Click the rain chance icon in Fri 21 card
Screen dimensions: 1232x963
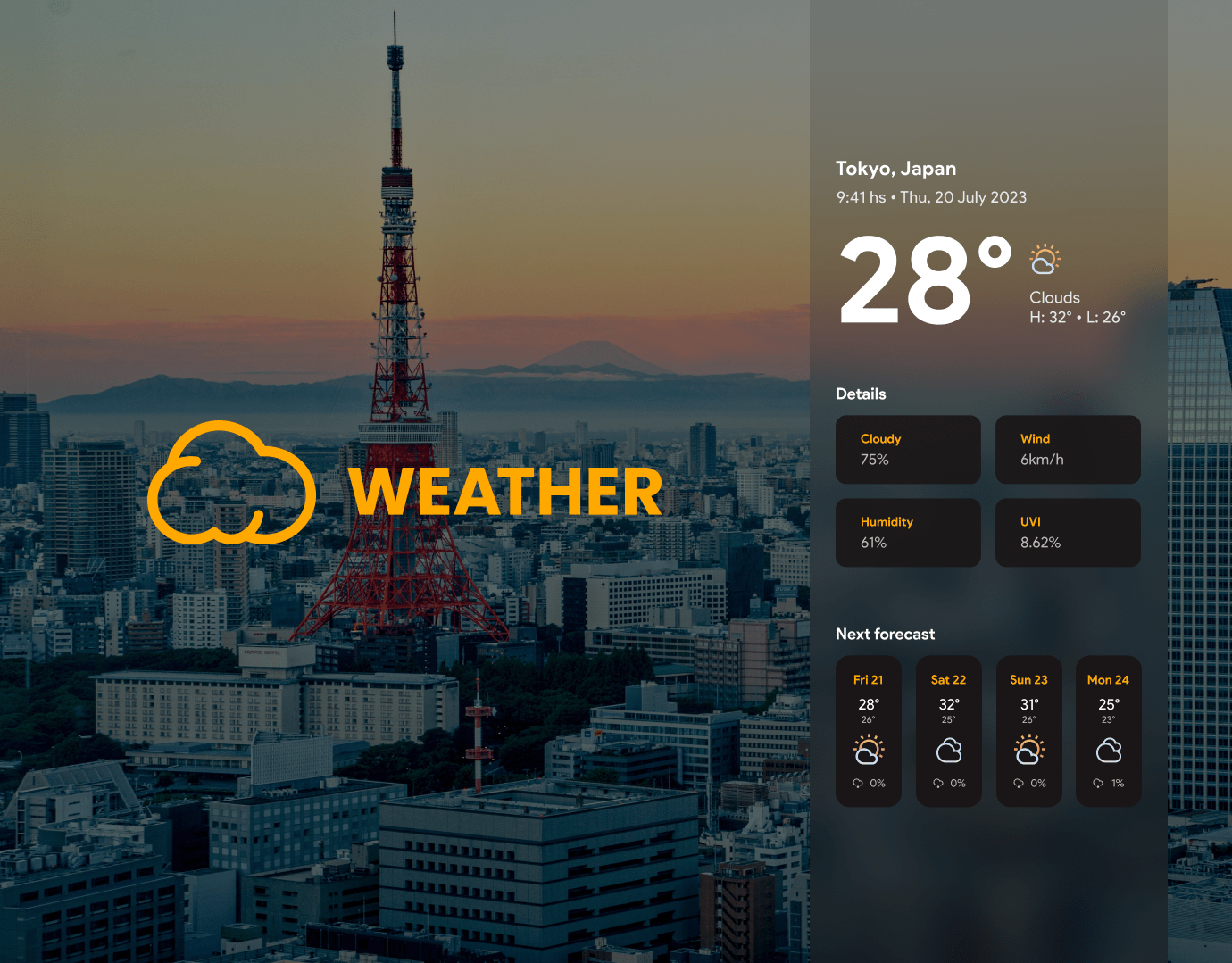[x=858, y=783]
